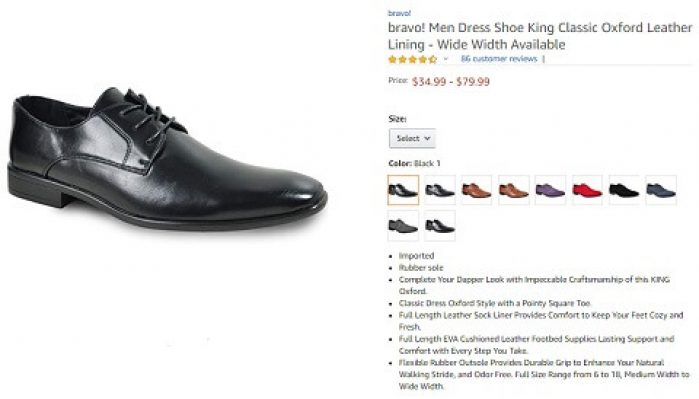Select the matte black suede shoe swatch
Screen dimensions: 699x399
coord(624,190)
